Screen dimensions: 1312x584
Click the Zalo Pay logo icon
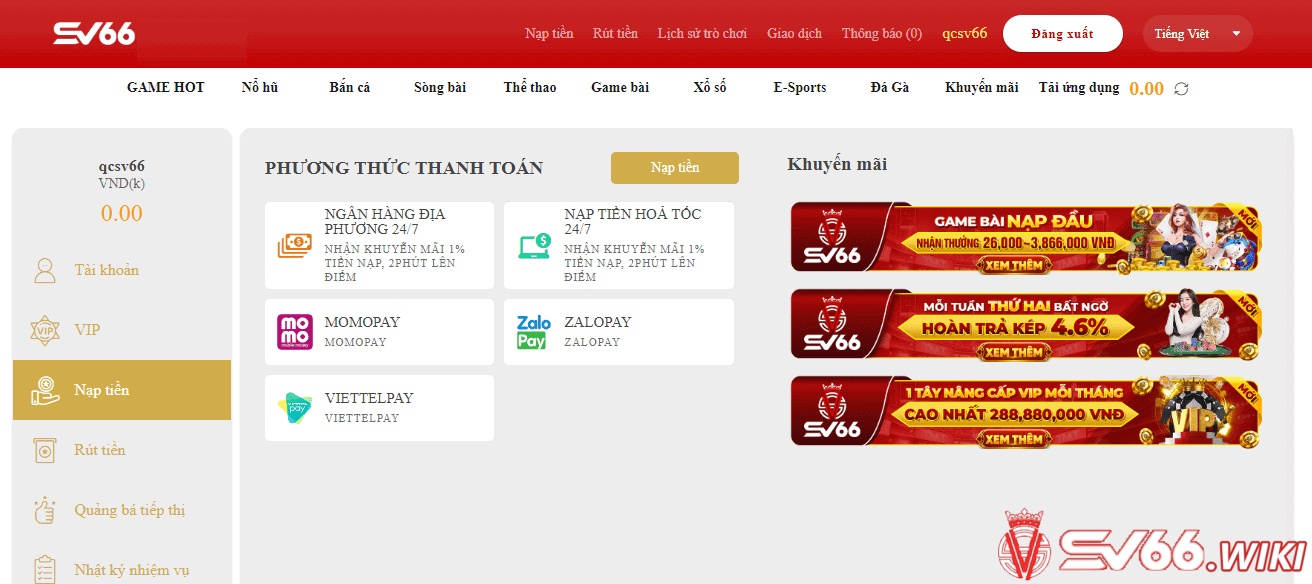534,332
